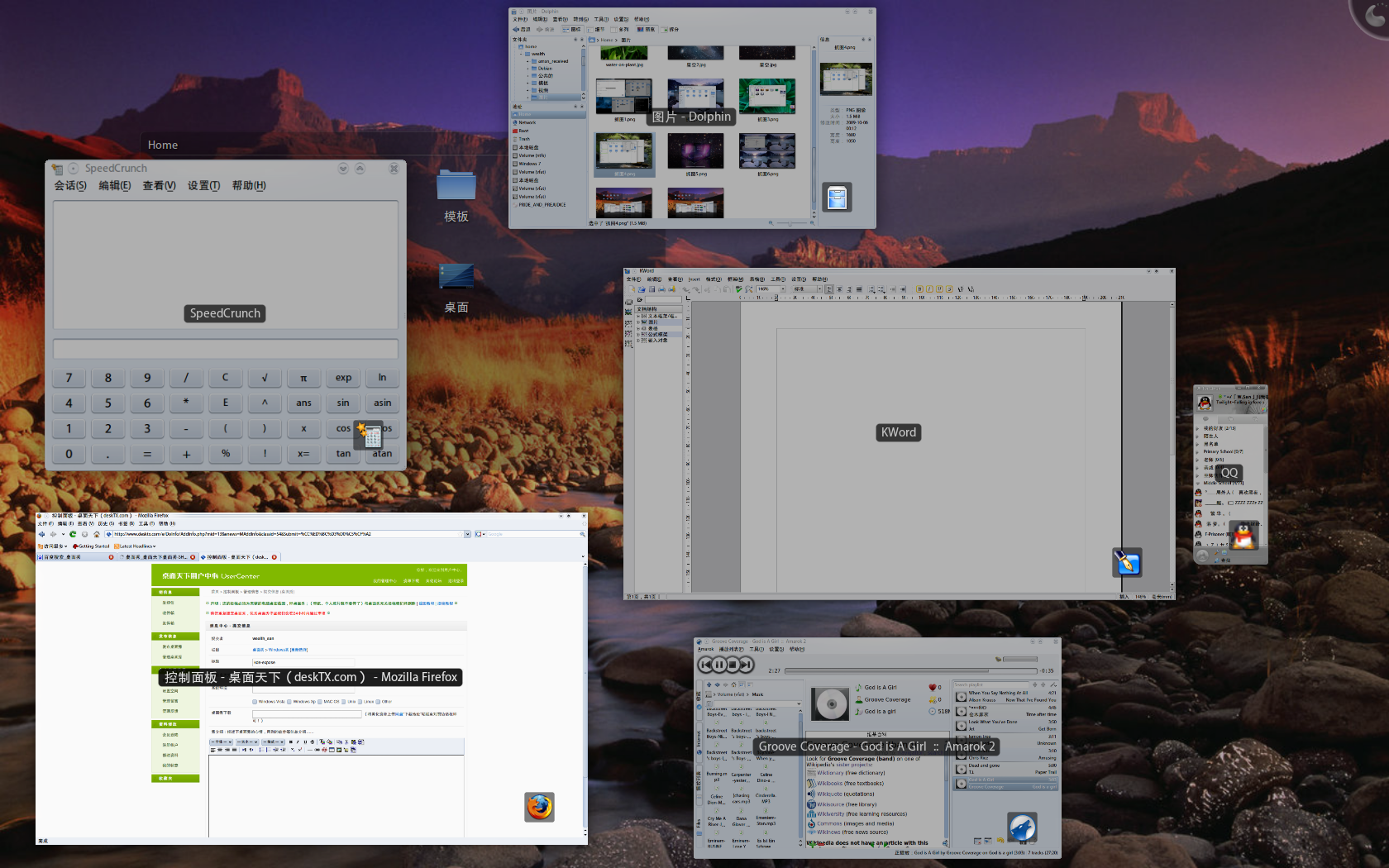Click the QQ penguin application icon
Screen dimensions: 1389x868
pyautogui.click(x=1244, y=534)
